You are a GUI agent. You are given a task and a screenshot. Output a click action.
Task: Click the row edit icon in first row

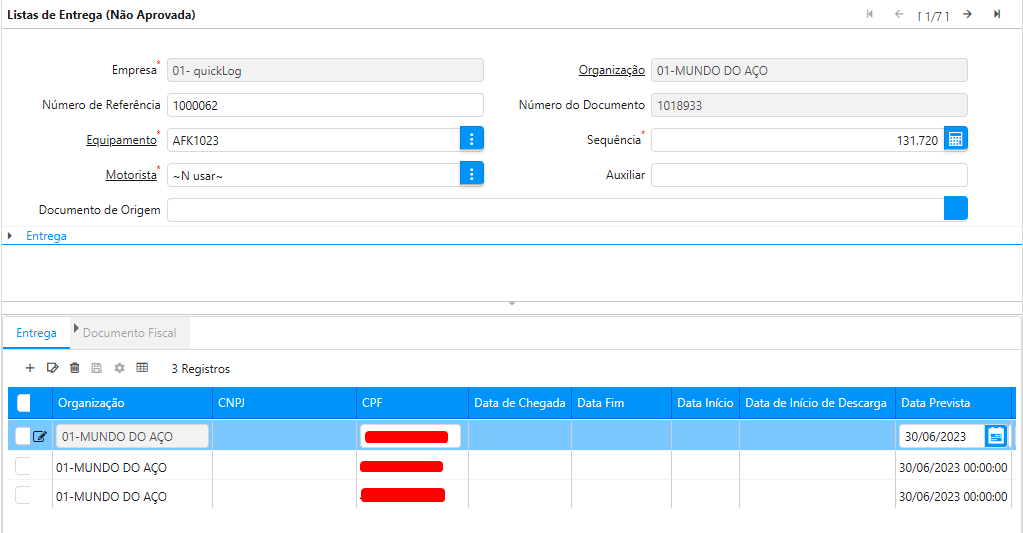(40, 436)
